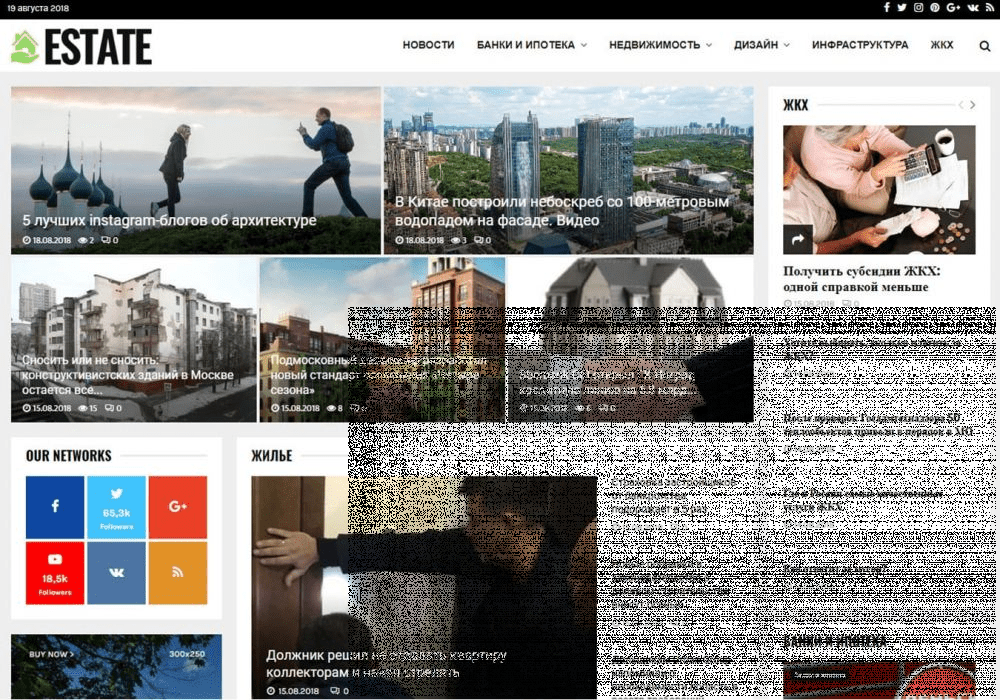Image resolution: width=1000 pixels, height=700 pixels.
Task: Click next arrow in the ЖКХ widget carousel
Action: coord(974,105)
